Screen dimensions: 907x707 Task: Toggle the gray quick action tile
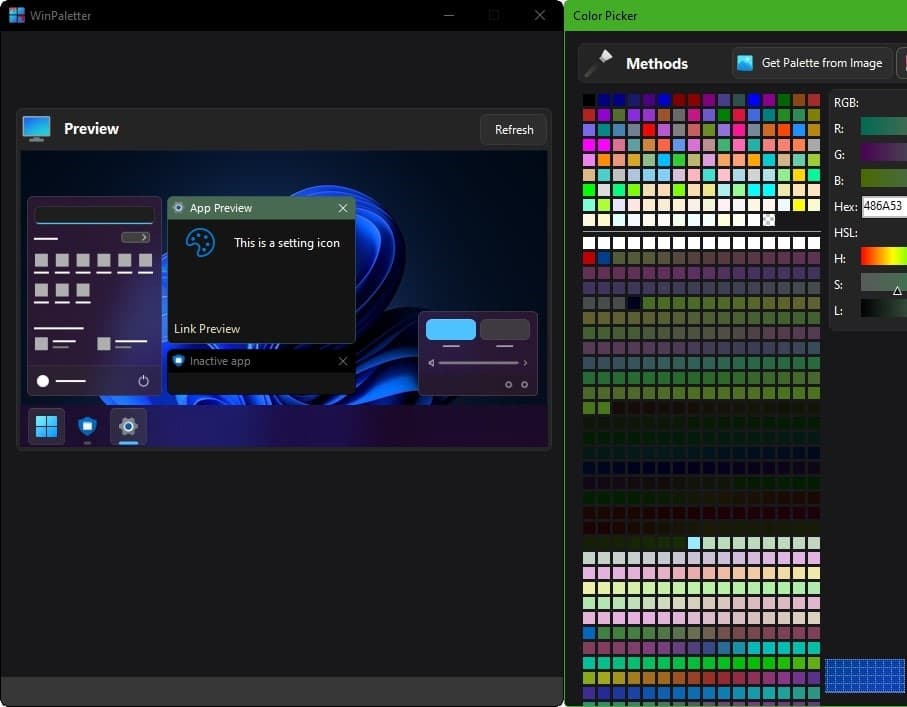click(505, 330)
